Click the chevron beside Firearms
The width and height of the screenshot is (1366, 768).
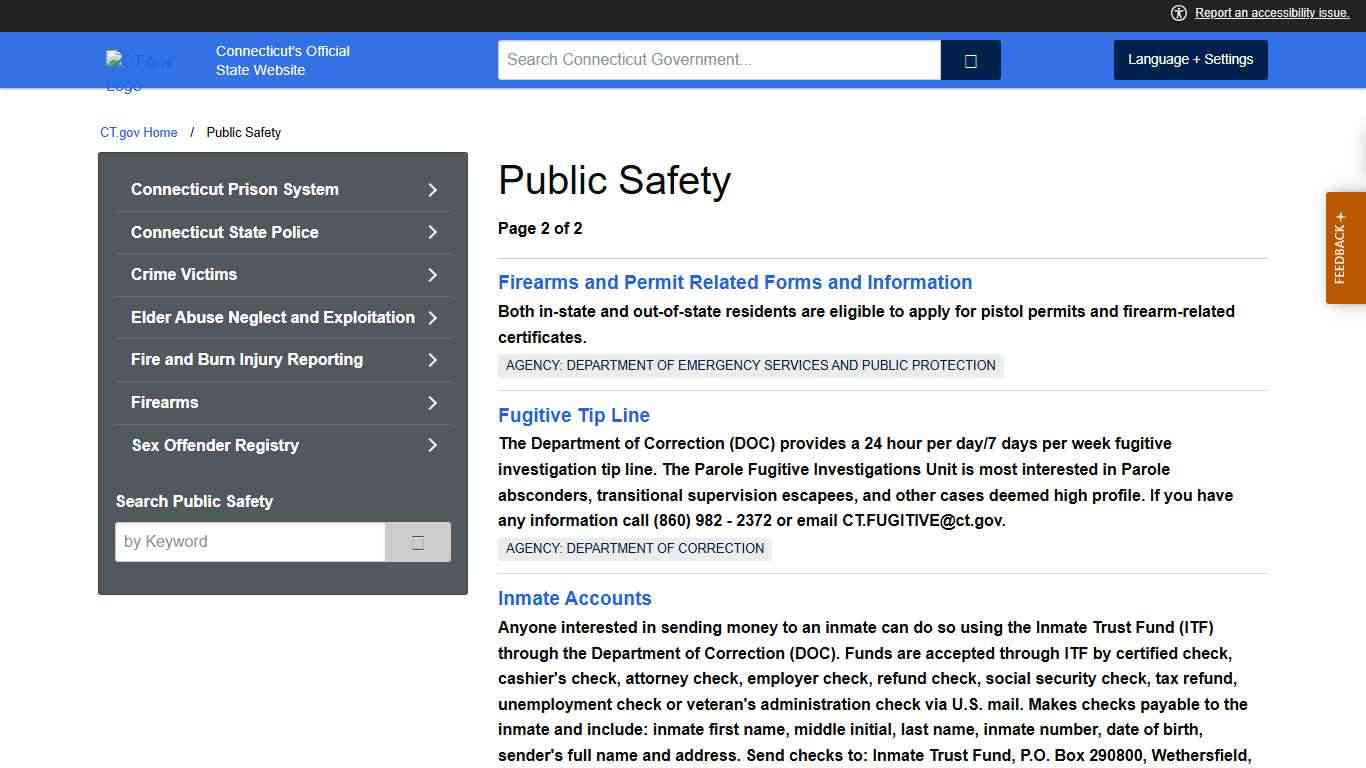432,402
